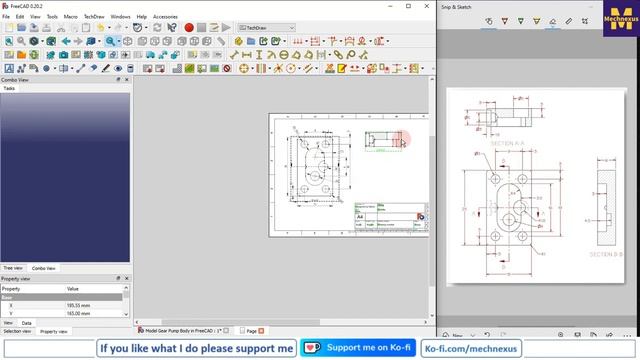
Task: Add a Diameter dimension
Action: click(x=284, y=55)
